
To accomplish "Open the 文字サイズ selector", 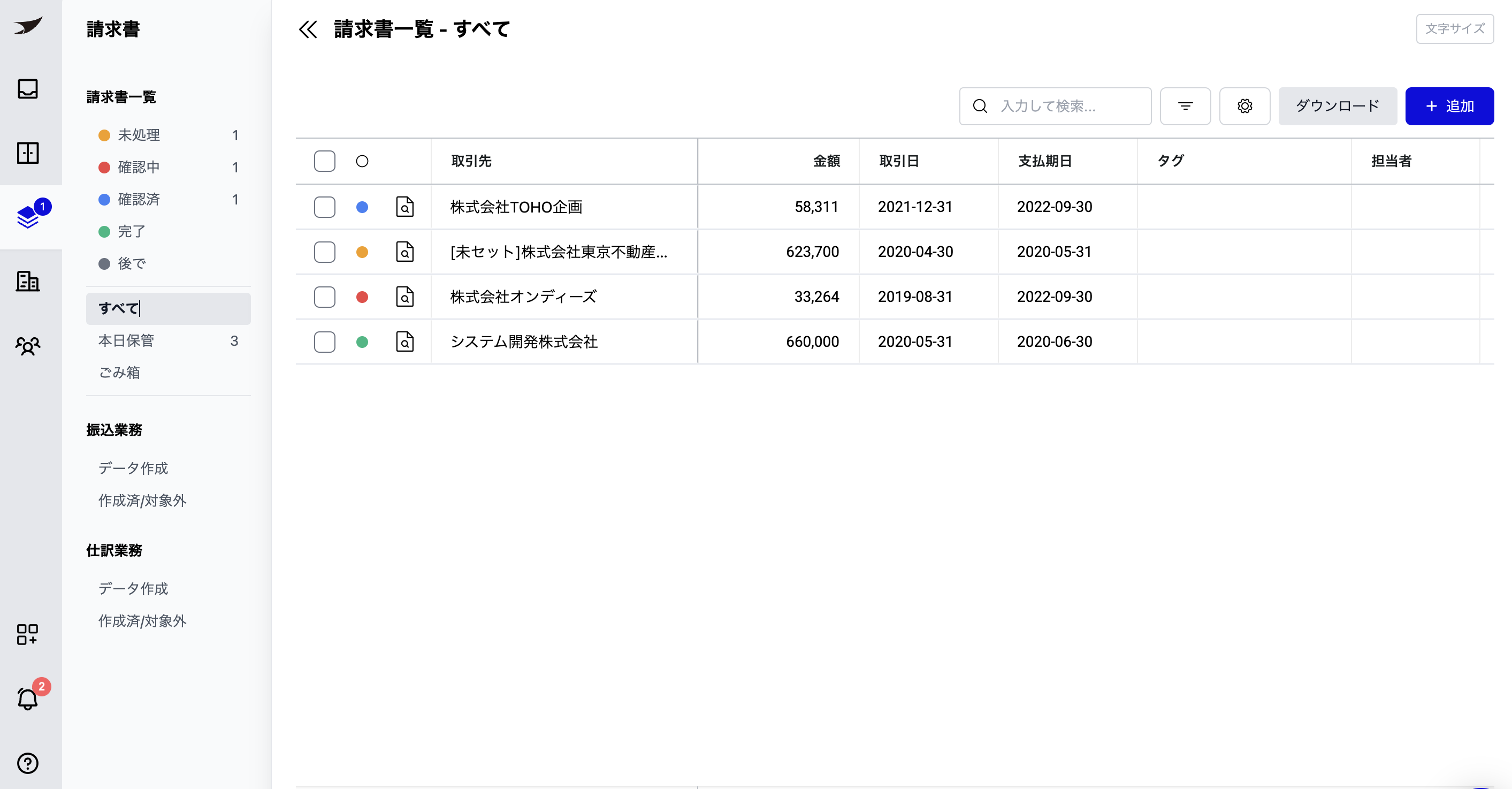I will (1454, 29).
